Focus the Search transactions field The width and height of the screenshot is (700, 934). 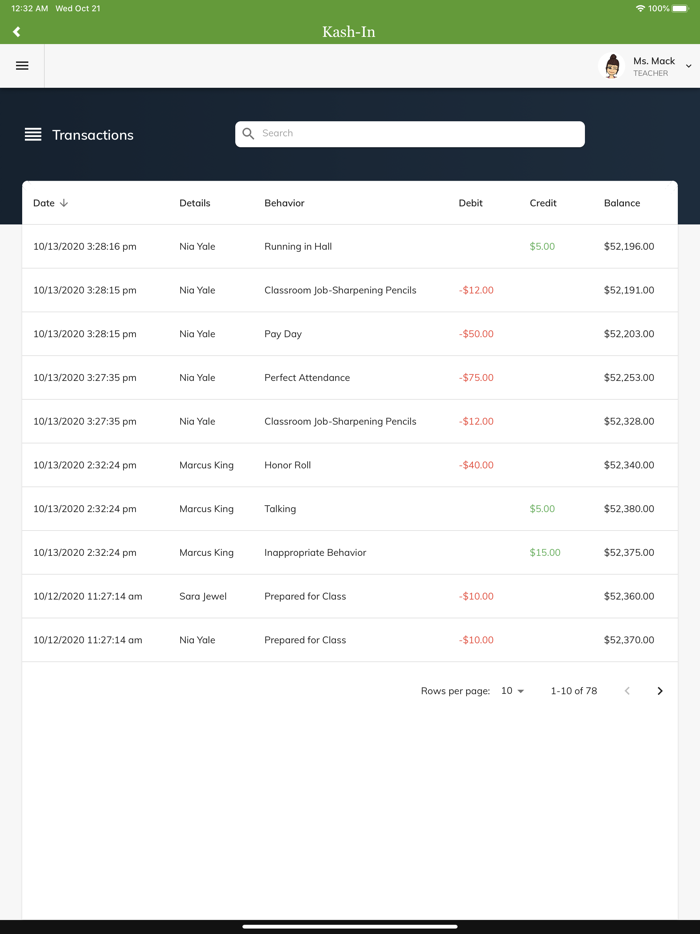(x=420, y=134)
